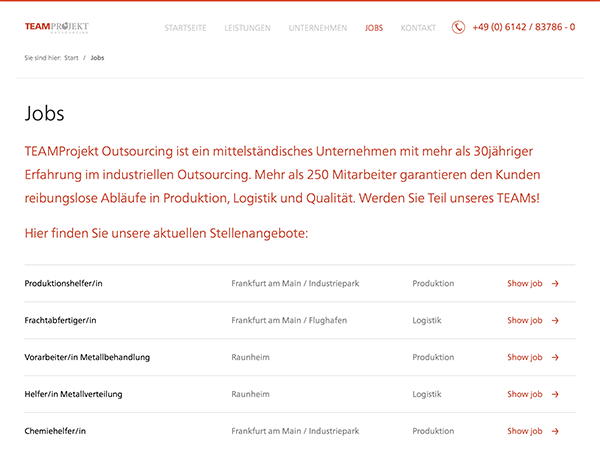Select the Helfer/in Metallverteilung job title
The width and height of the screenshot is (600, 456).
73,394
